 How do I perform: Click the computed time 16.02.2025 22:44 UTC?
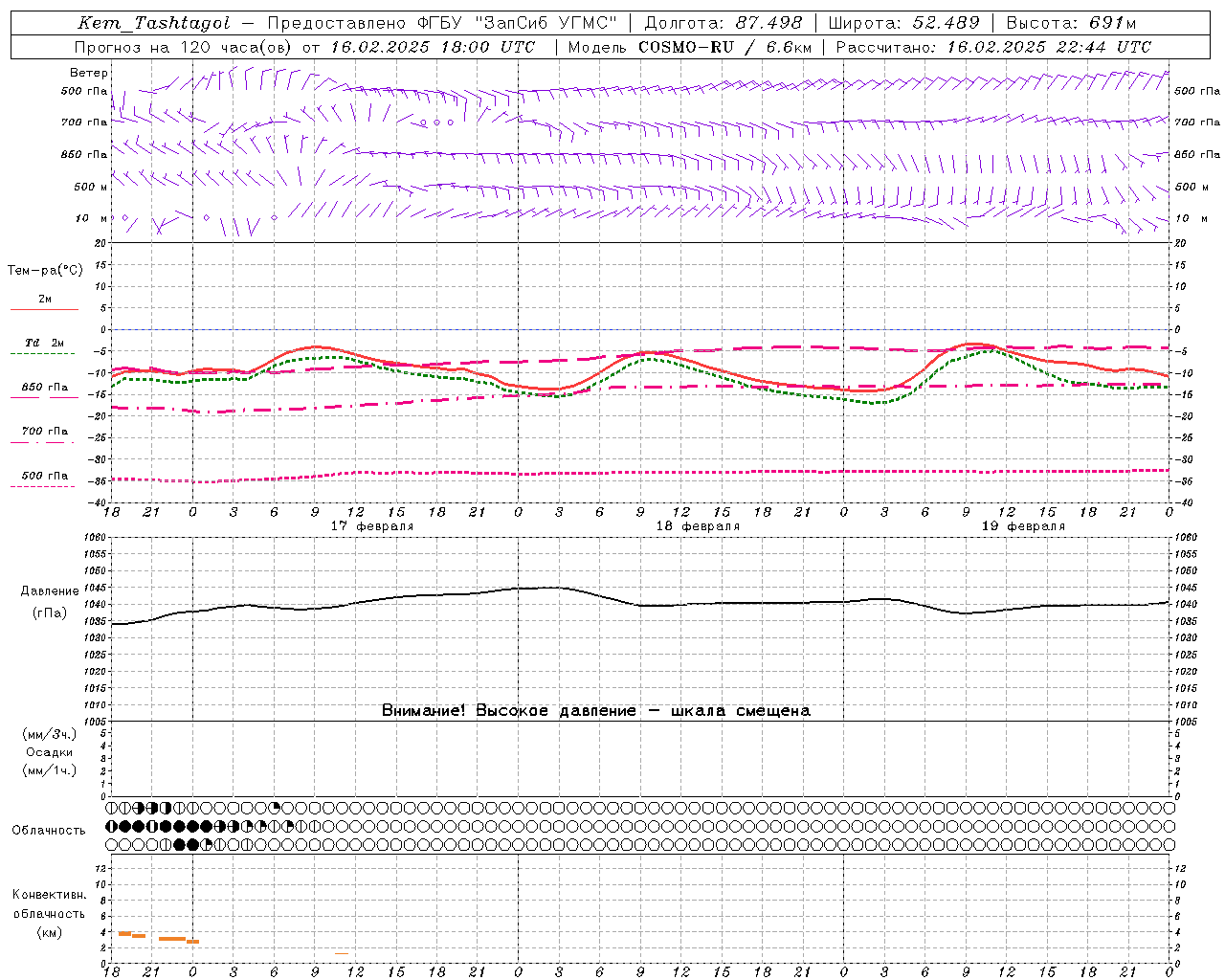(x=1049, y=47)
